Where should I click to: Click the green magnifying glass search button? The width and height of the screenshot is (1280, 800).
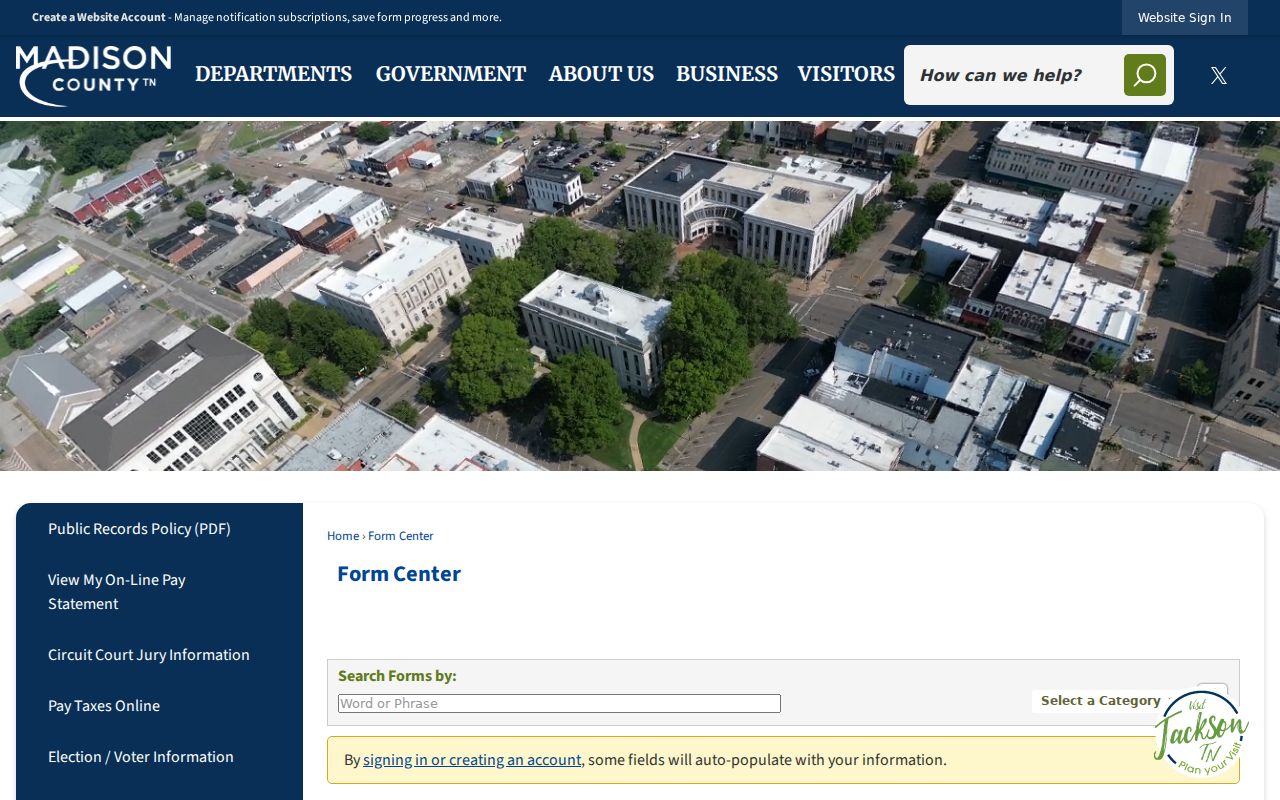(x=1145, y=75)
